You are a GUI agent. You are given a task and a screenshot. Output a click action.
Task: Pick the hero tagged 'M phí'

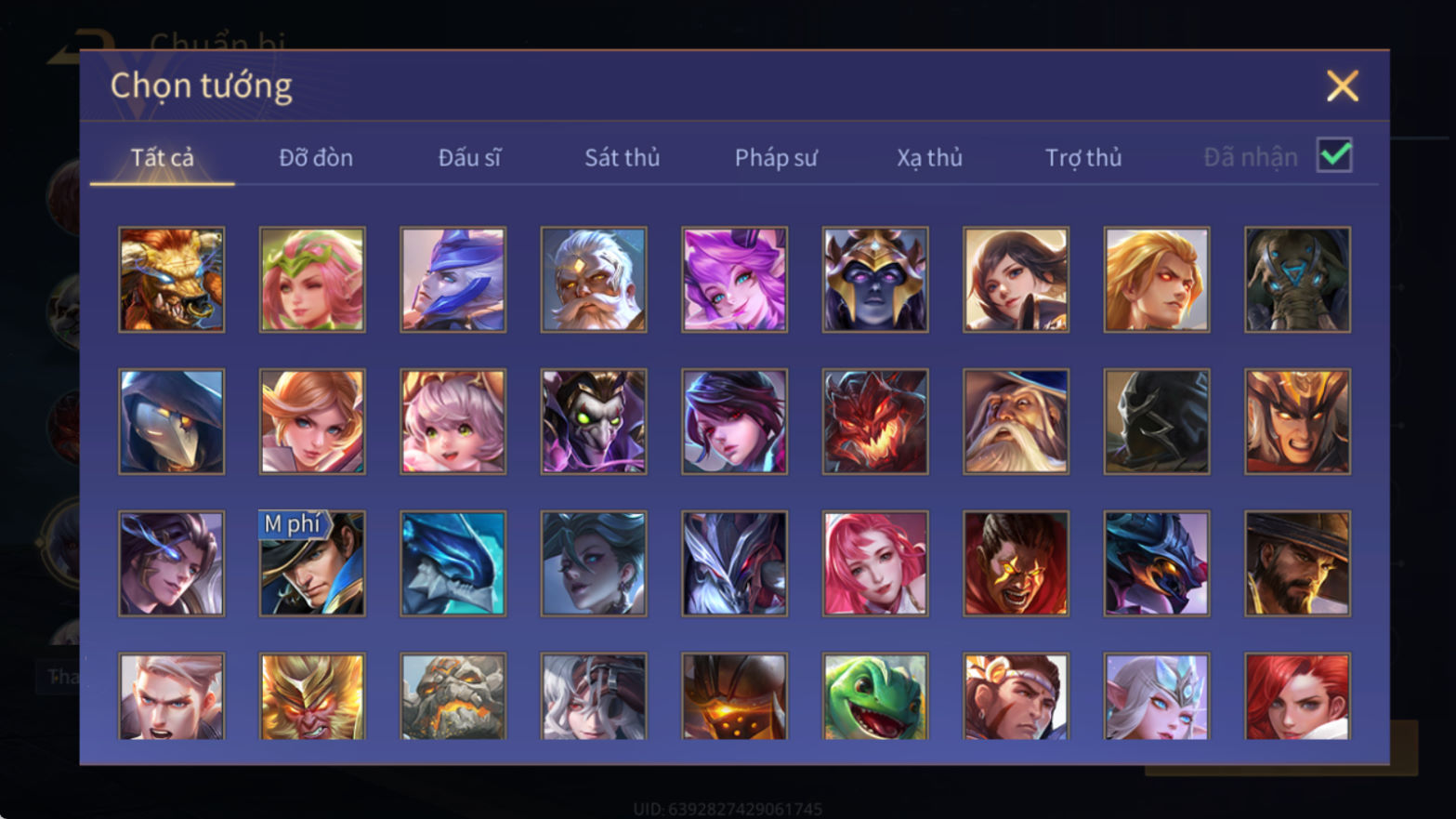point(312,563)
